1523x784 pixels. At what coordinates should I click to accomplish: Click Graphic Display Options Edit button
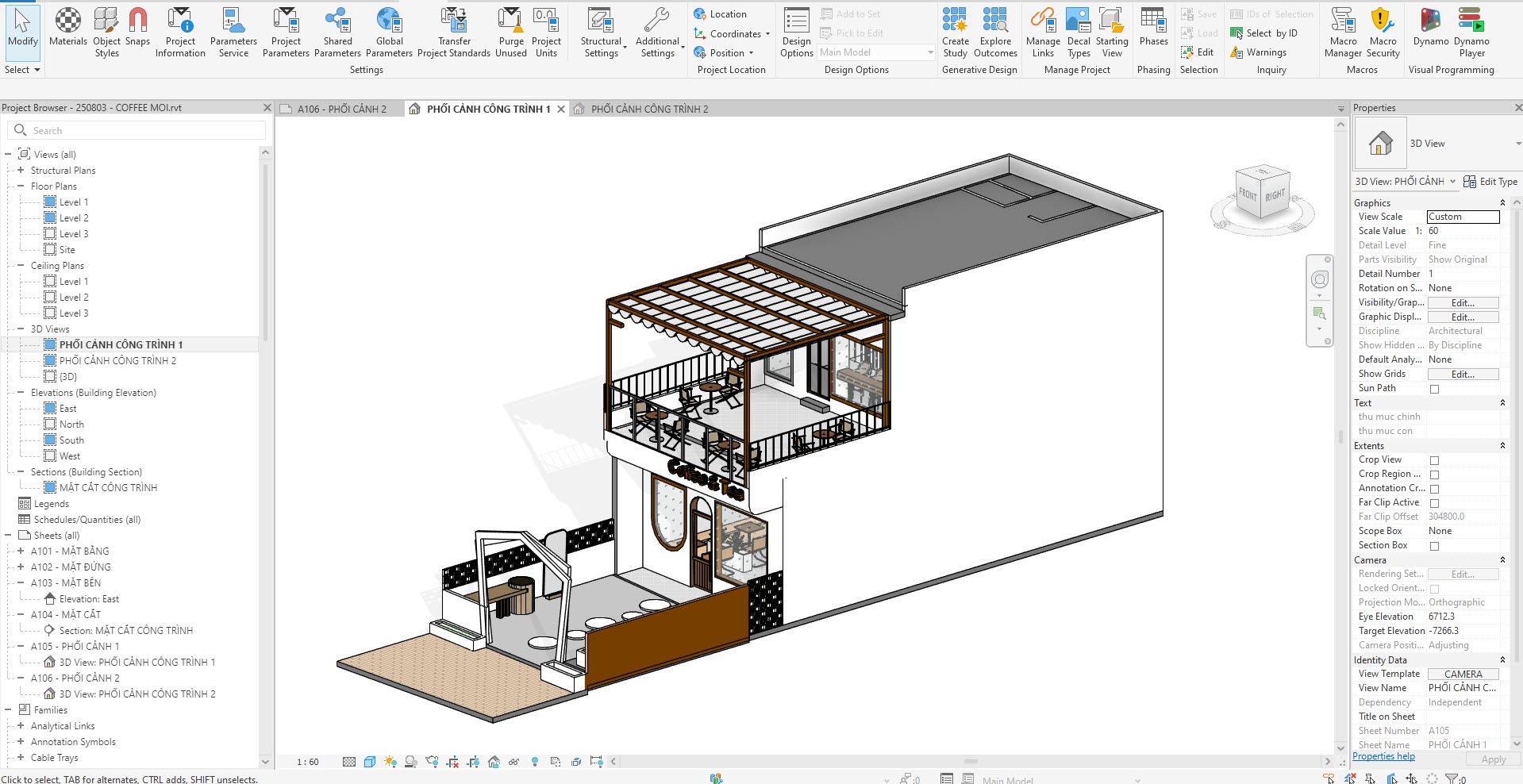click(1463, 317)
